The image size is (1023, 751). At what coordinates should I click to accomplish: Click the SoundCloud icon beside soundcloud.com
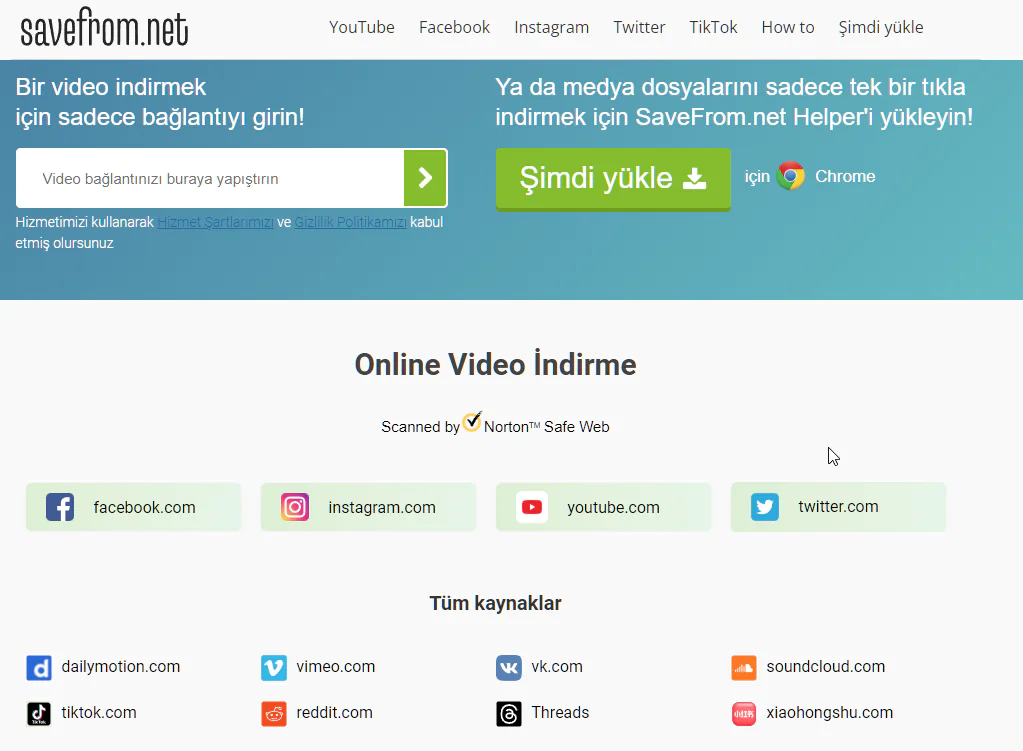743,667
